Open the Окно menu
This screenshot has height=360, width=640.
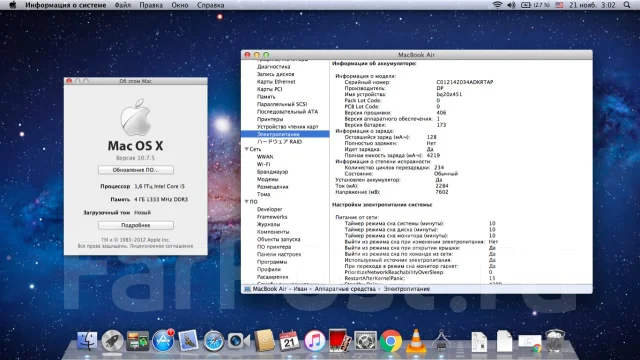coord(180,5)
